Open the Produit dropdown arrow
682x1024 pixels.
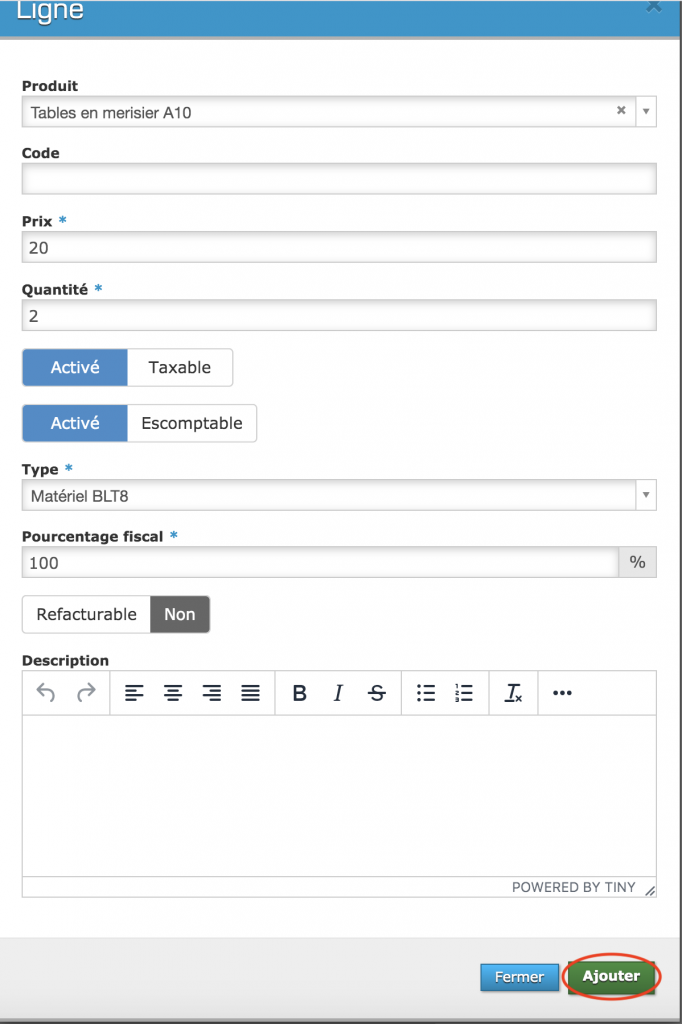pos(646,112)
